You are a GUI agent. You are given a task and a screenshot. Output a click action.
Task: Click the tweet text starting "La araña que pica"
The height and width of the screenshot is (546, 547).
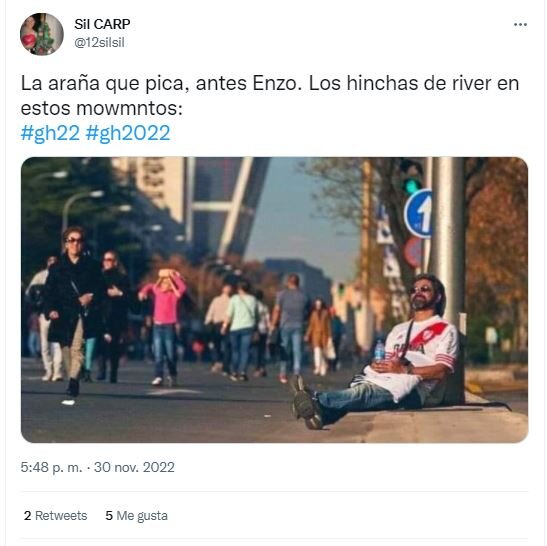coord(270,96)
